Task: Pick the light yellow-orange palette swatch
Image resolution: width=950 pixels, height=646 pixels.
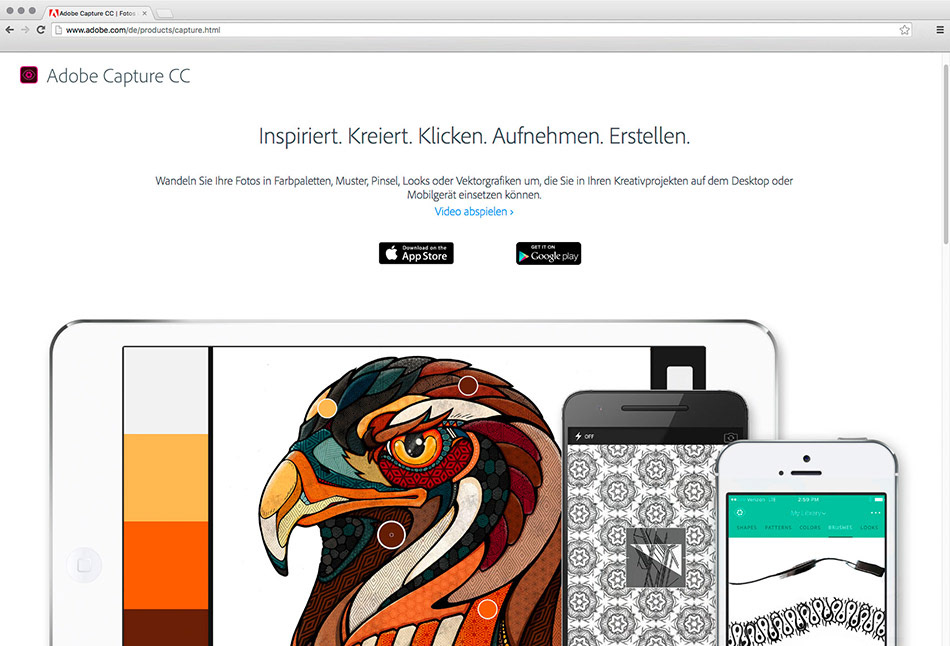Action: point(166,478)
